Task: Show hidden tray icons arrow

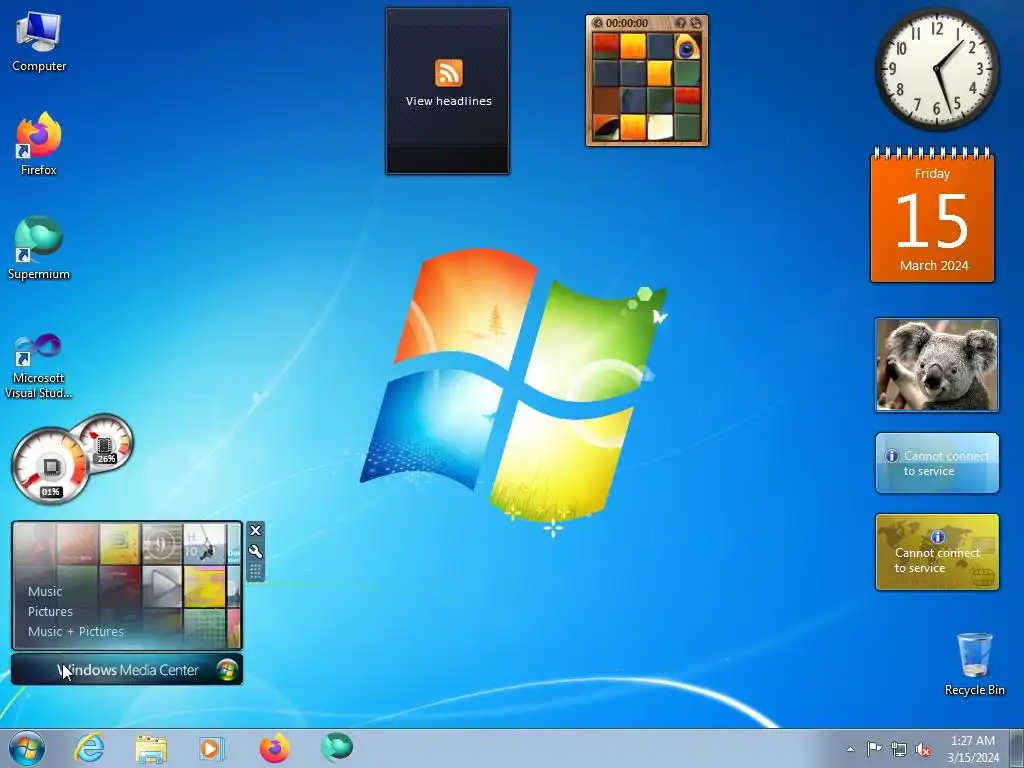Action: (850, 749)
